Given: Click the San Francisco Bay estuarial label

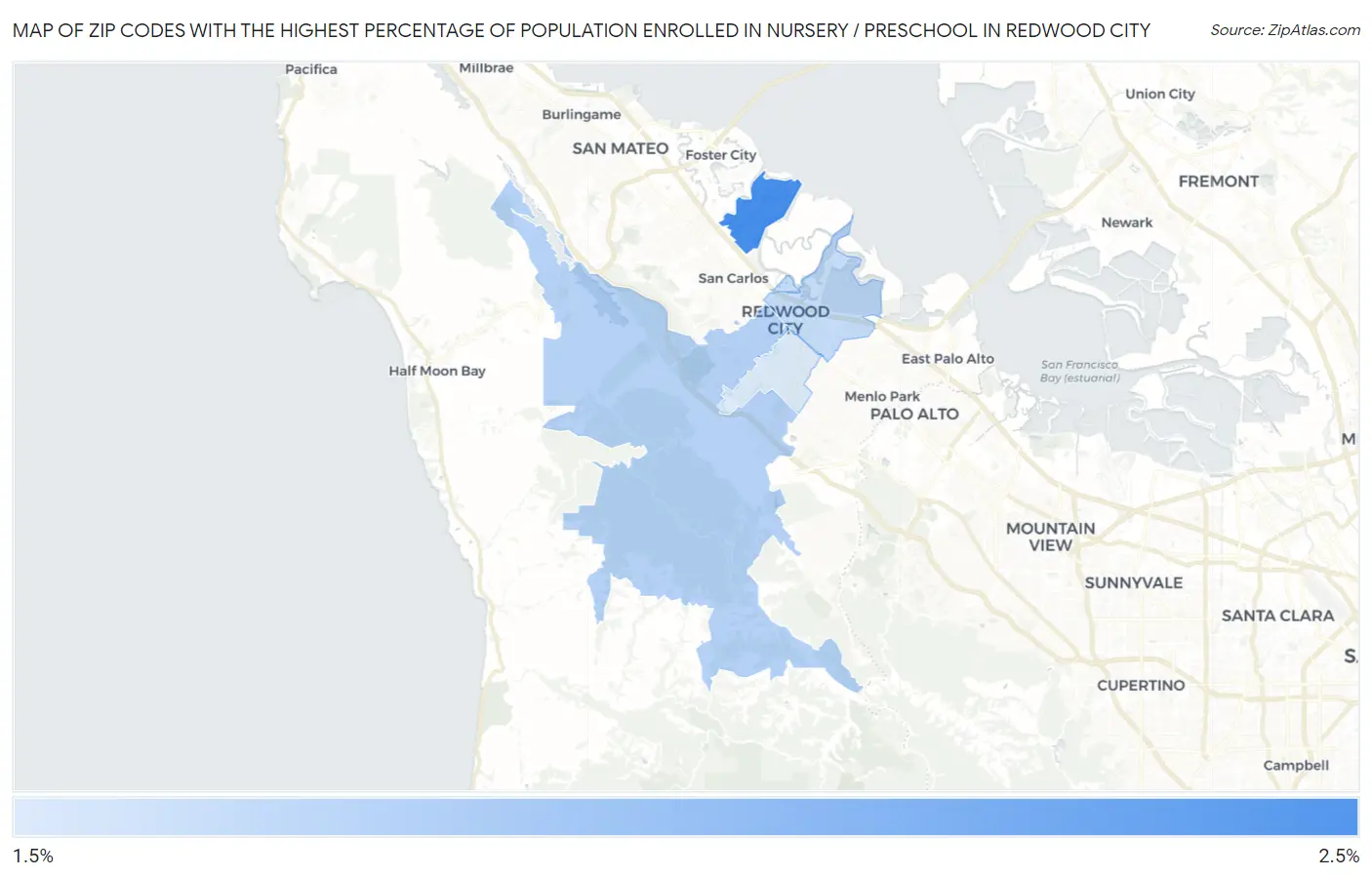Looking at the screenshot, I should click(x=1079, y=371).
